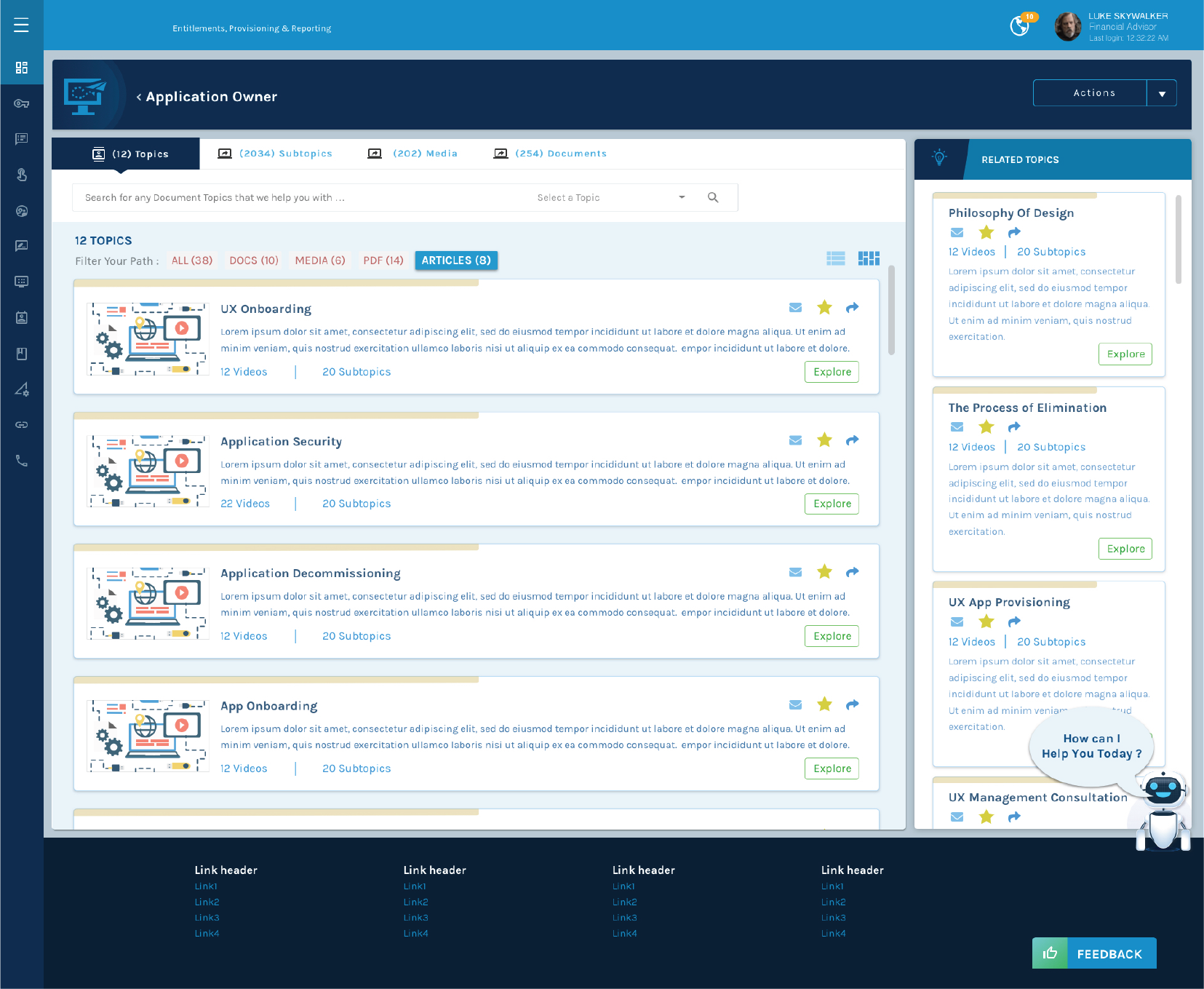Click the key icon in the left sidebar
This screenshot has height=989, width=1204.
(x=22, y=103)
